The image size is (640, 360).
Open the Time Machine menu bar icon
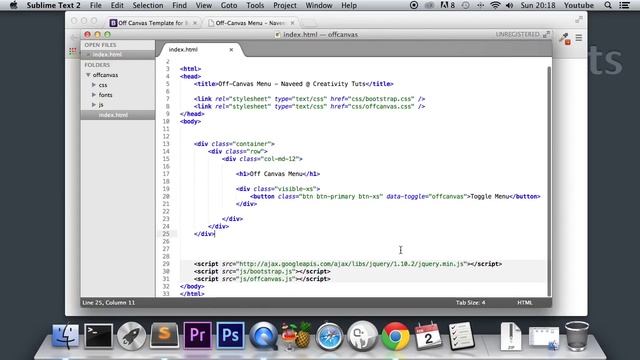point(465,5)
